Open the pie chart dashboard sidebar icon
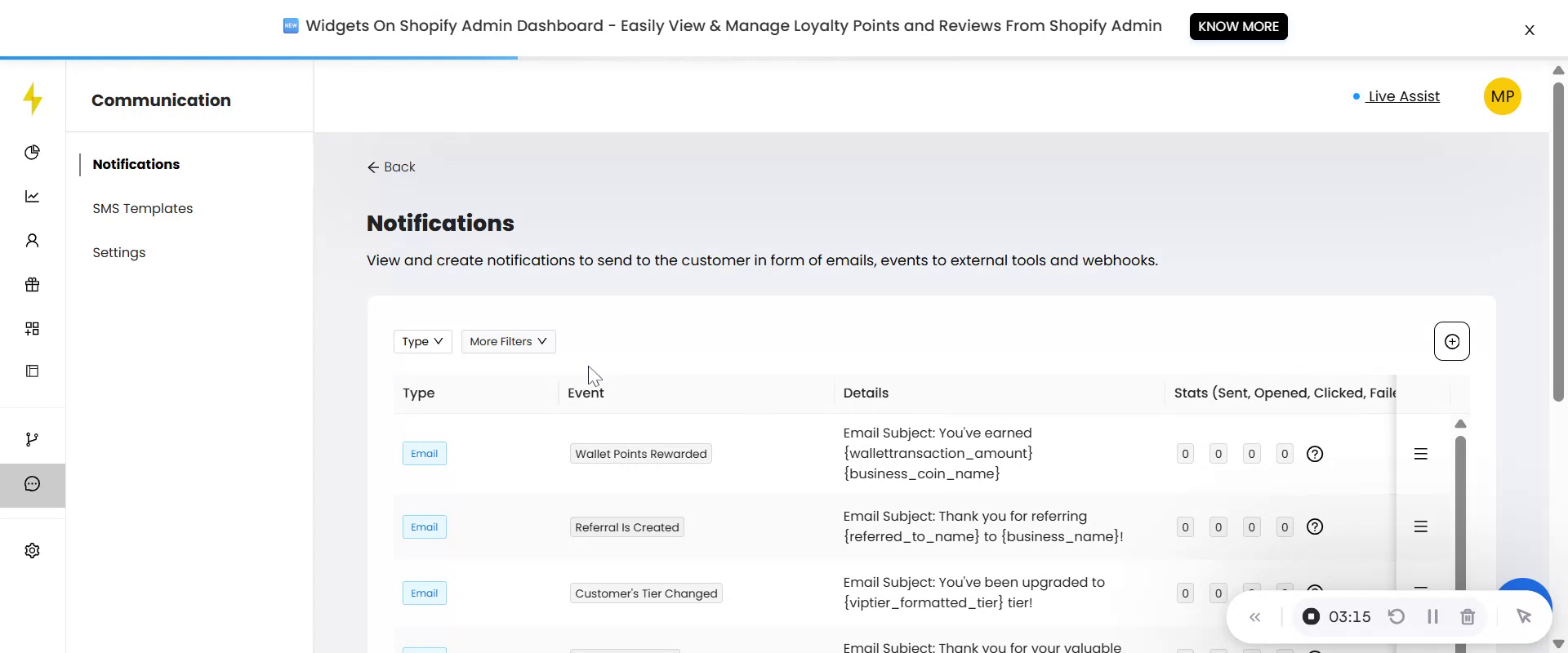 tap(32, 153)
